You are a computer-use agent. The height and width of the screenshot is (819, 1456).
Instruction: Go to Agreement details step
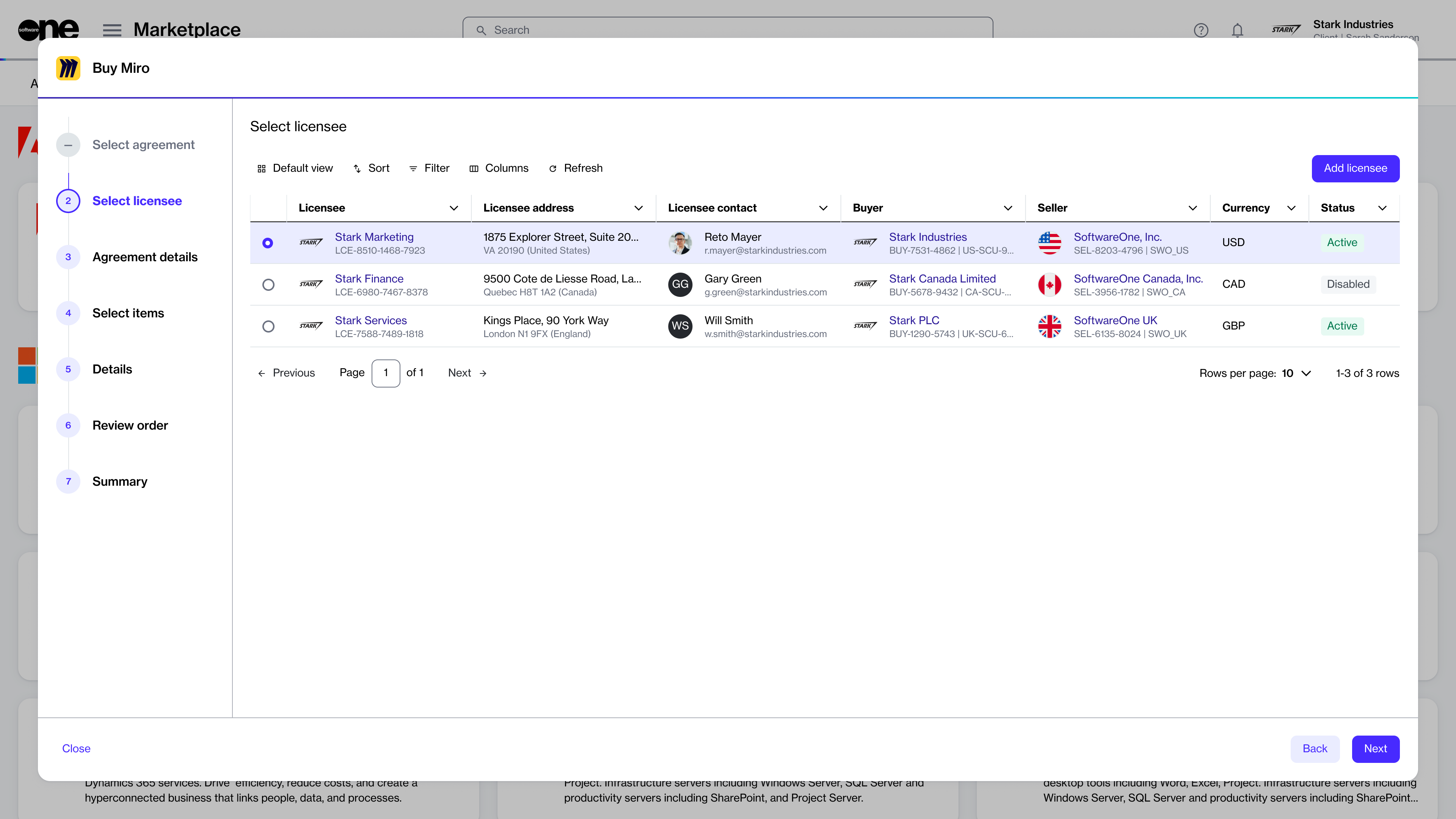coord(145,257)
